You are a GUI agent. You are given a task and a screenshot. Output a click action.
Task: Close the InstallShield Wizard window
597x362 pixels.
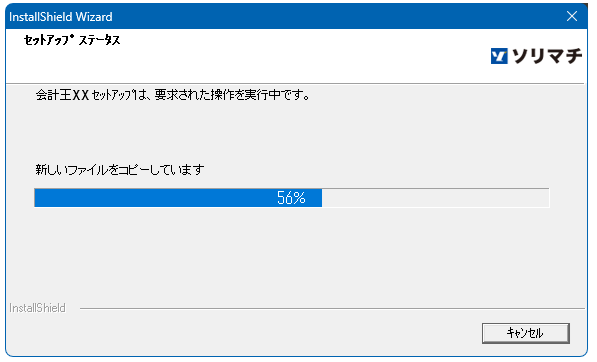571,16
